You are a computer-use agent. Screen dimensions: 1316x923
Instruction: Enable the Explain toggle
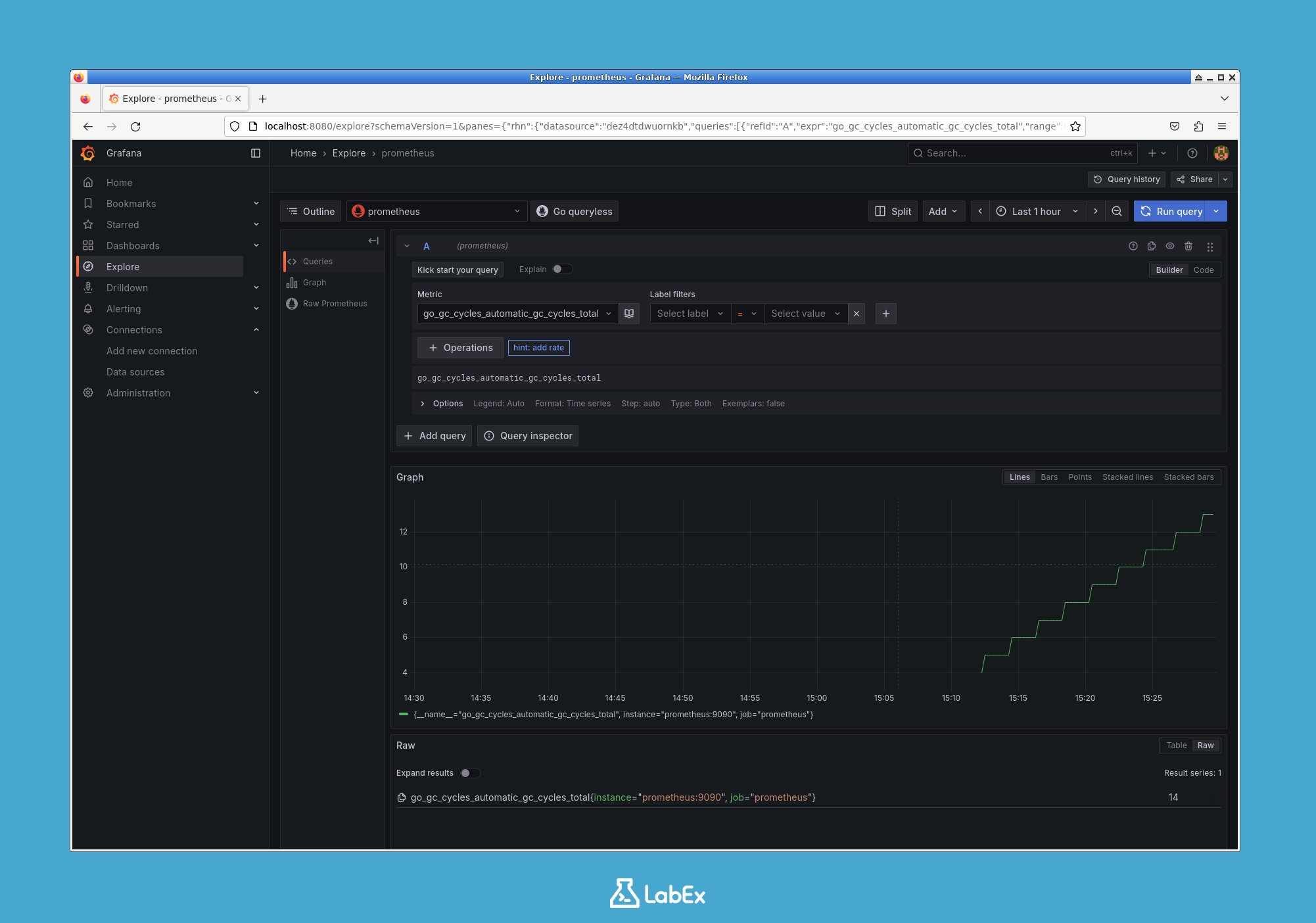tap(563, 269)
